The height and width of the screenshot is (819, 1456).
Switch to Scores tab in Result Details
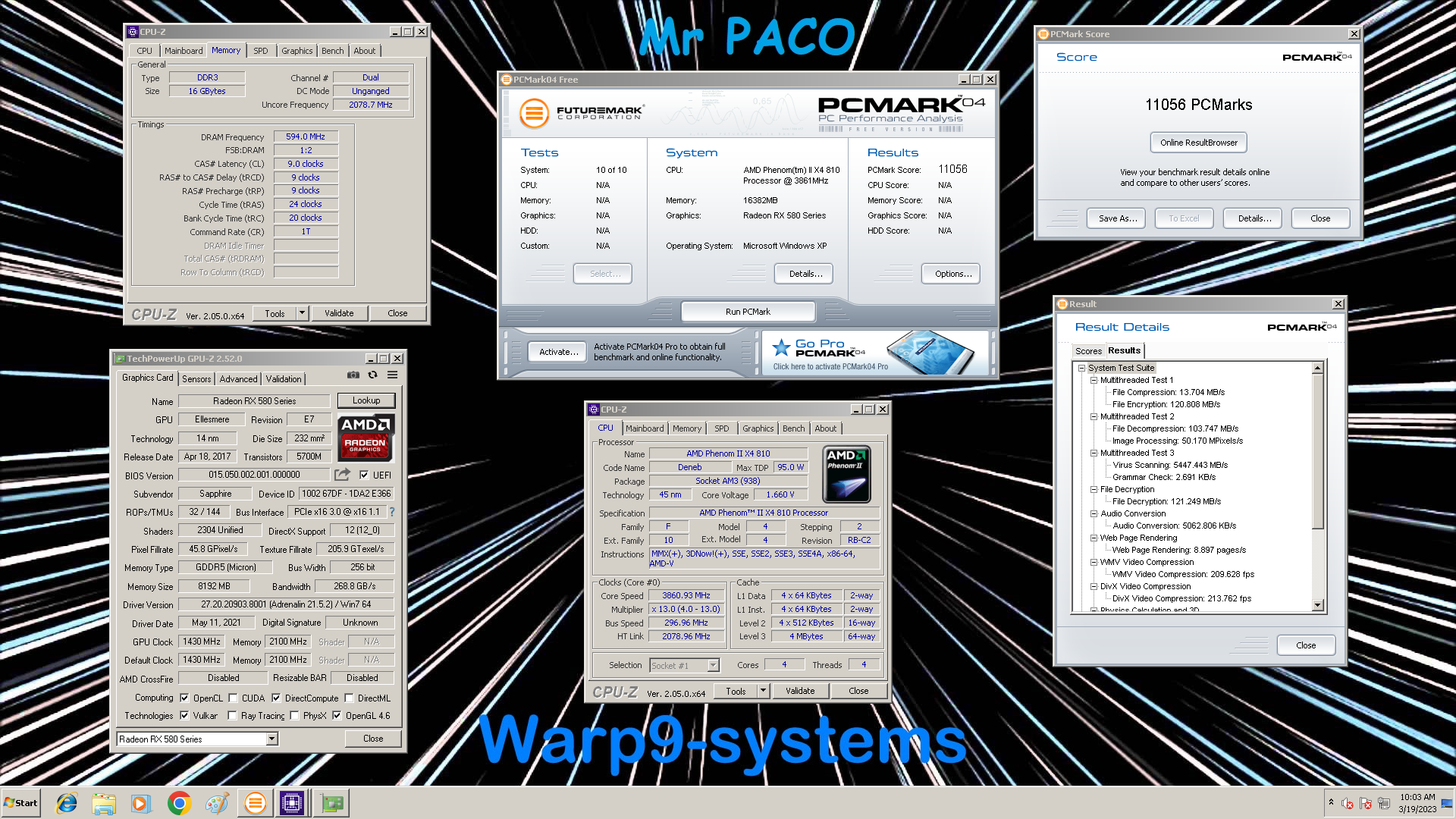click(1088, 351)
